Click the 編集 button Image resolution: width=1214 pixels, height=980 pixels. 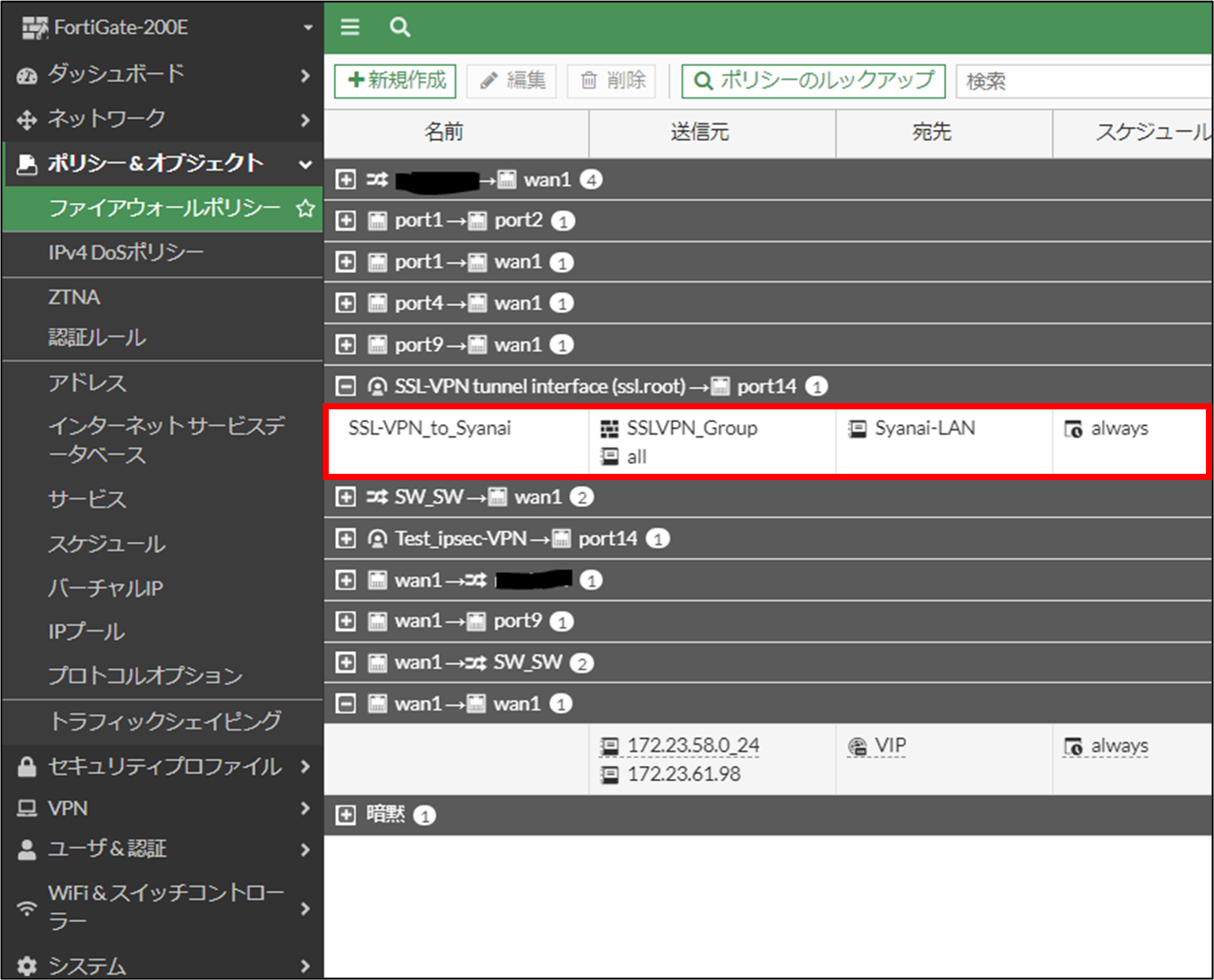click(x=512, y=81)
